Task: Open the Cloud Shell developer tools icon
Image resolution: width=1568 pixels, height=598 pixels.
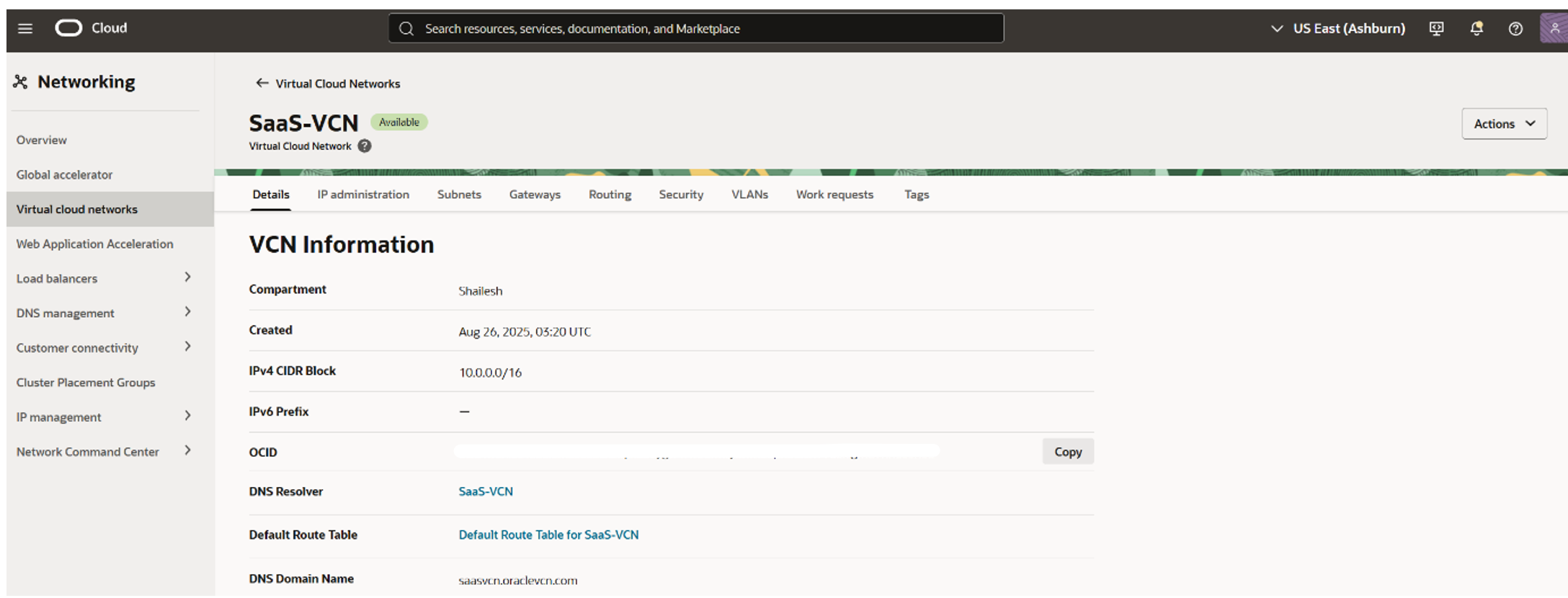Action: [x=1436, y=29]
